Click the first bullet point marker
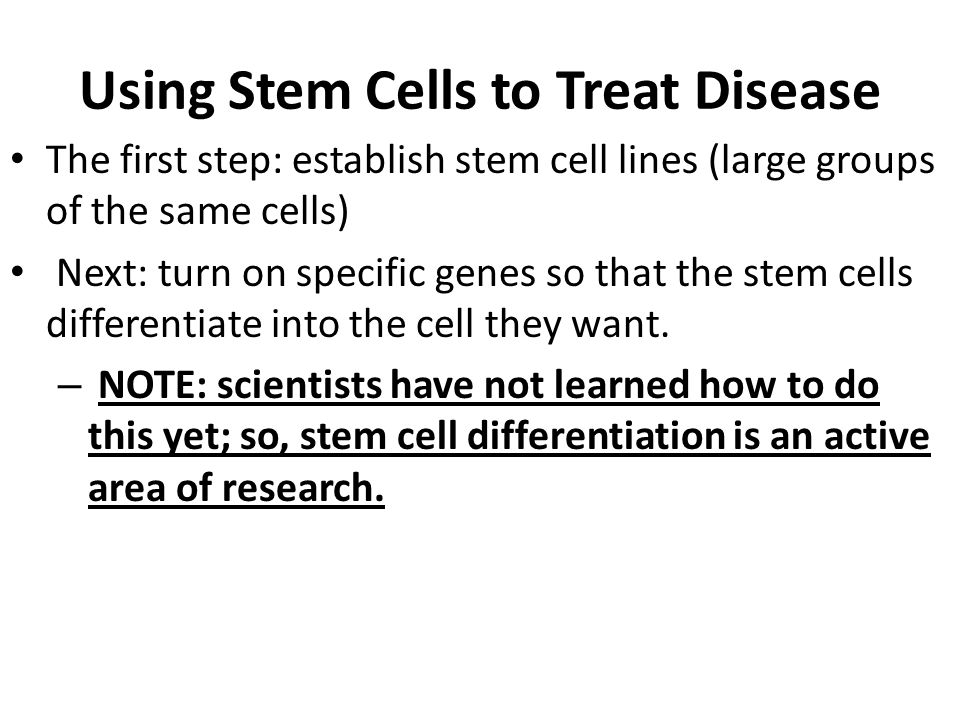 pos(18,160)
